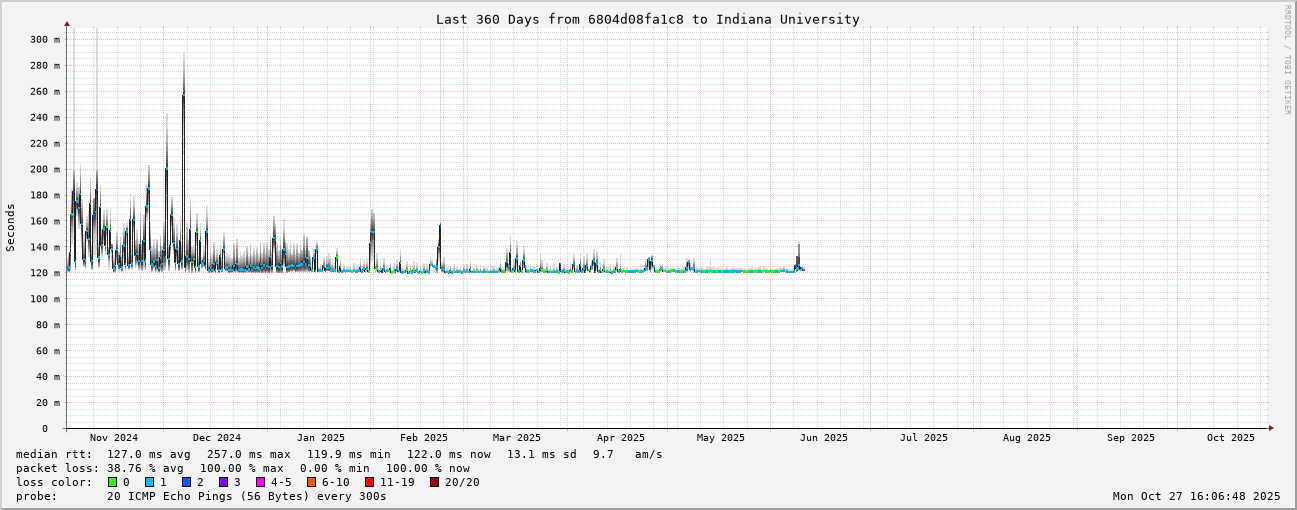Click the graph title mentioning Indiana University
This screenshot has width=1297, height=510.
[x=647, y=19]
